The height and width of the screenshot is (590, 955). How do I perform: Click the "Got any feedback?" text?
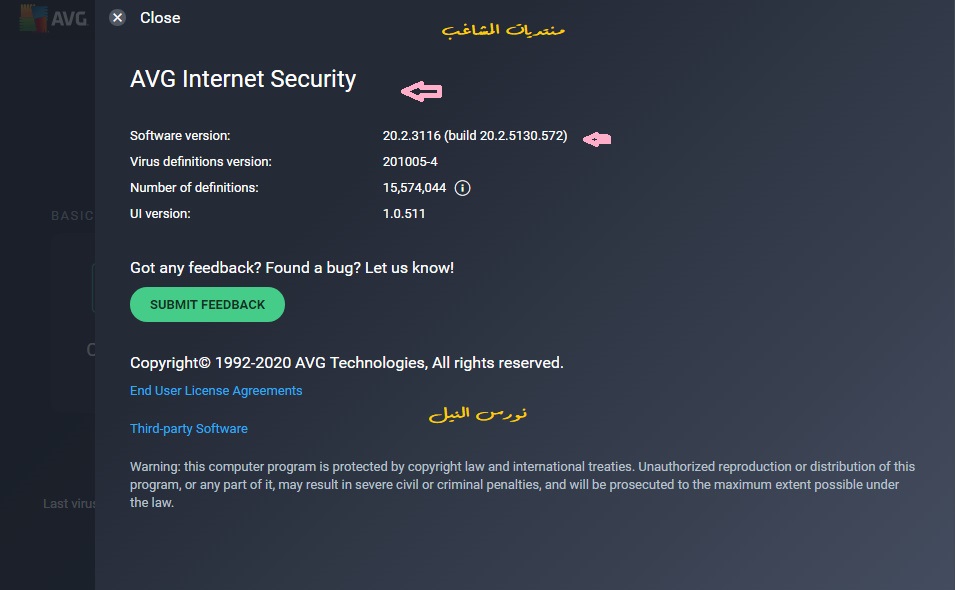[x=292, y=268]
